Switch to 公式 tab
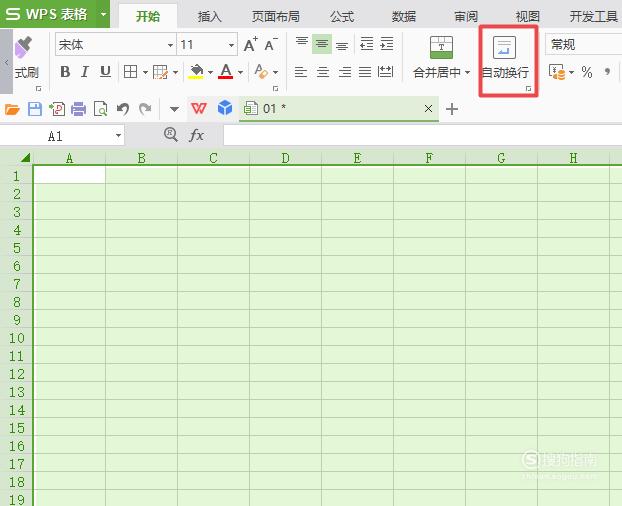This screenshot has height=506, width=622. tap(342, 17)
